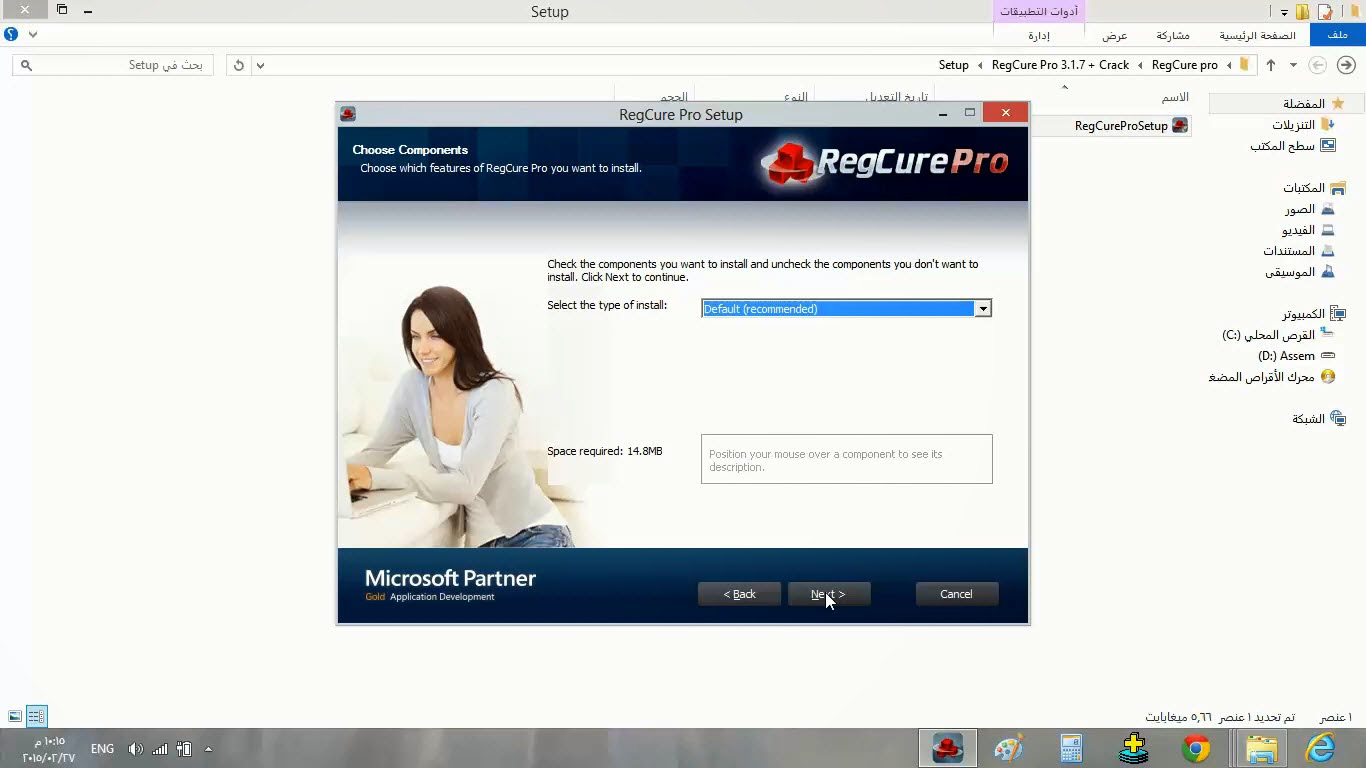1366x768 pixels.
Task: Click the magnifier icon in Explorer search
Action: [26, 65]
